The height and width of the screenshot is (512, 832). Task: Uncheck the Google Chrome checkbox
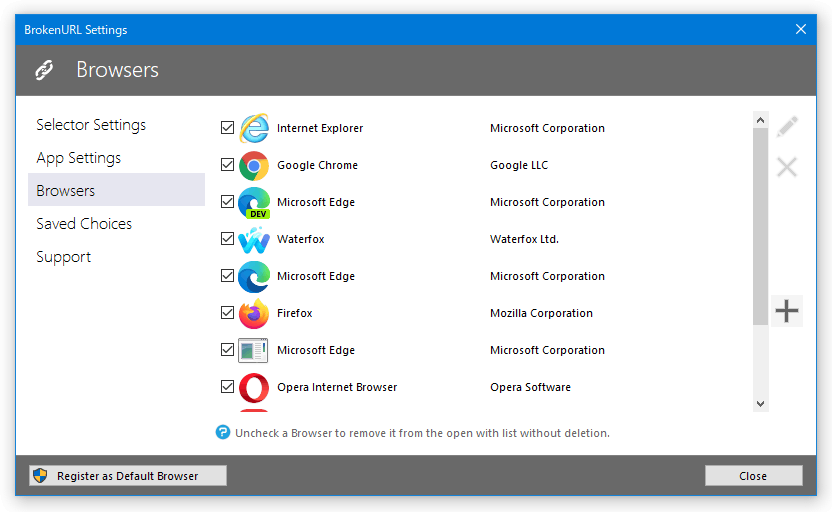[x=228, y=165]
